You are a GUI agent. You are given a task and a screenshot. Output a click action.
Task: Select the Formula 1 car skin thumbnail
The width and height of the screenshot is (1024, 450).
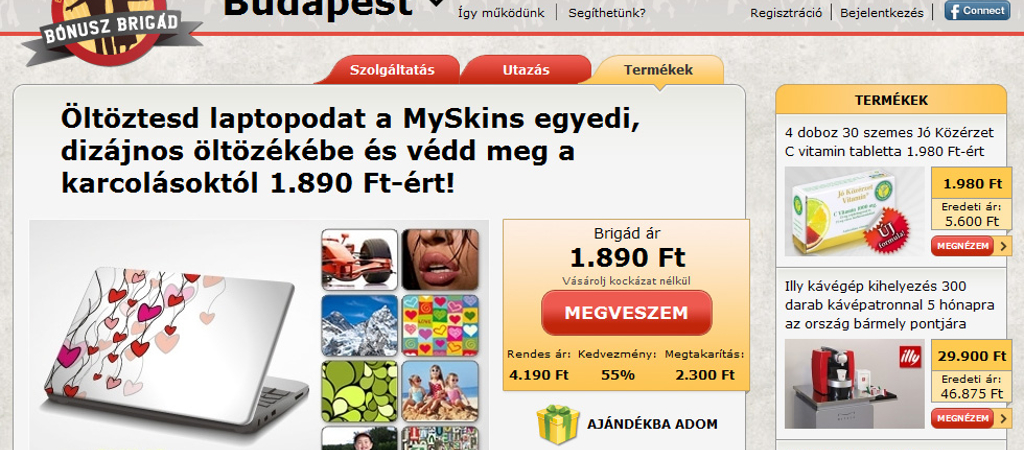tap(359, 259)
